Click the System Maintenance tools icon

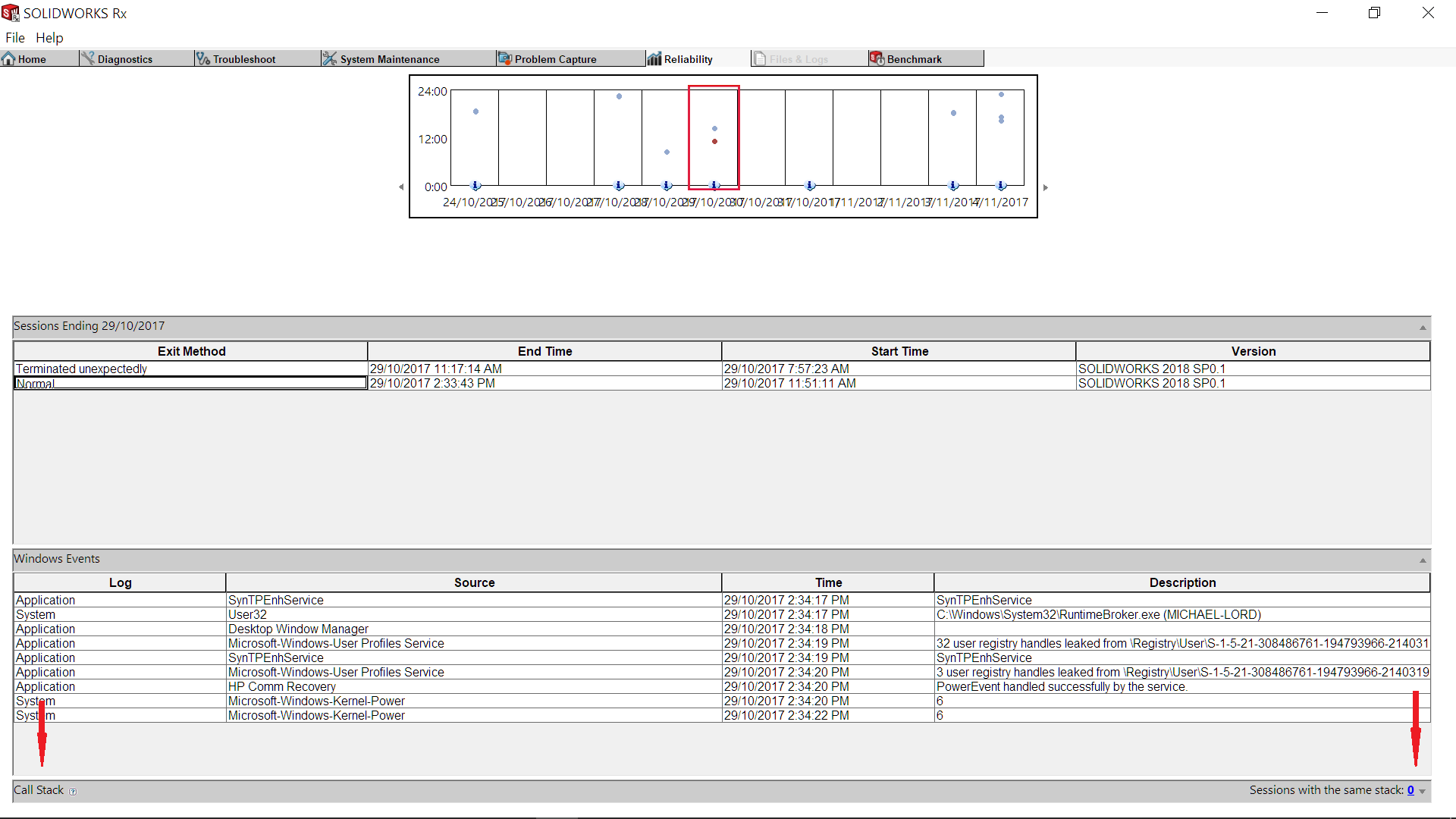328,58
